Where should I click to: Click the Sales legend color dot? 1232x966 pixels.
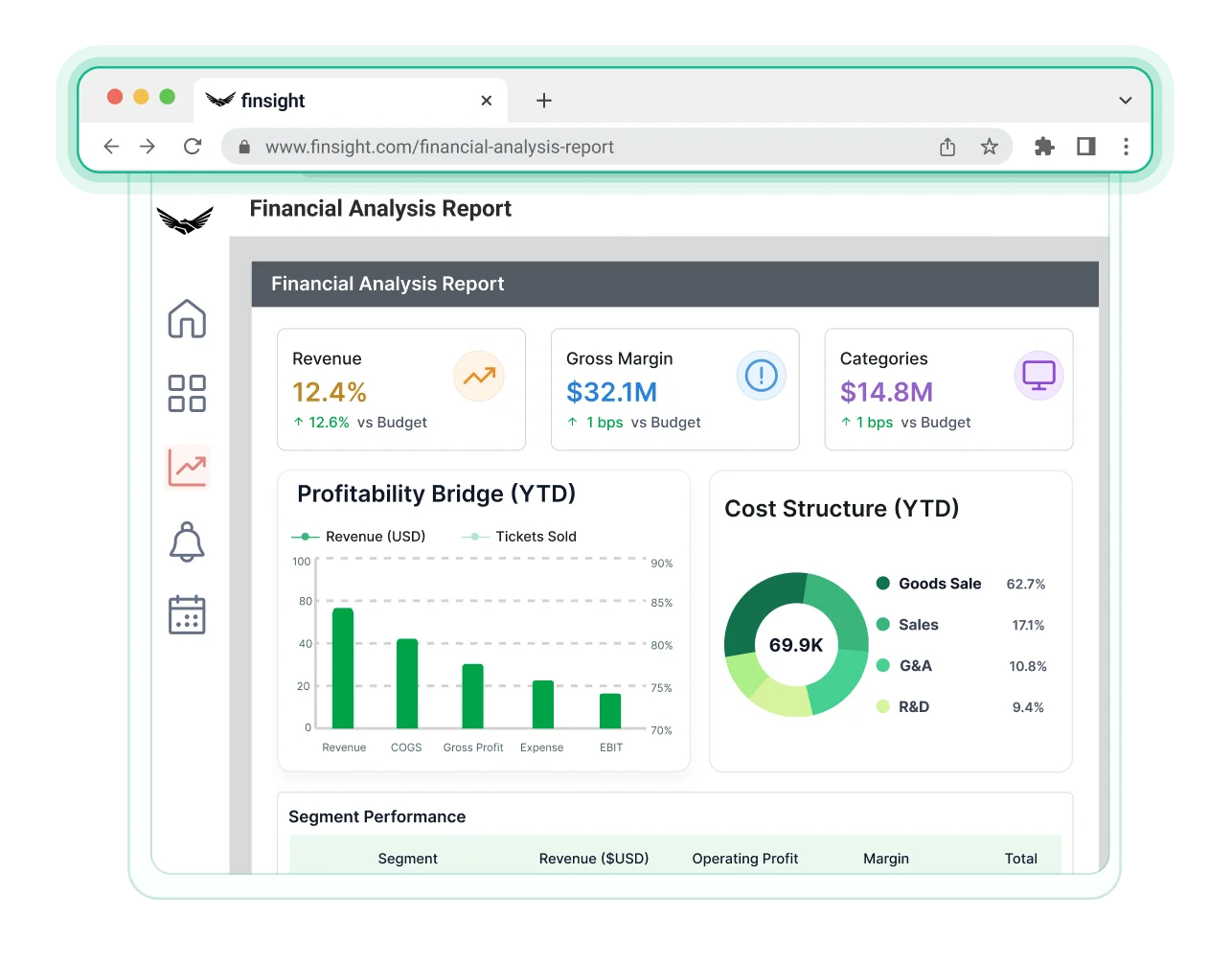coord(883,624)
